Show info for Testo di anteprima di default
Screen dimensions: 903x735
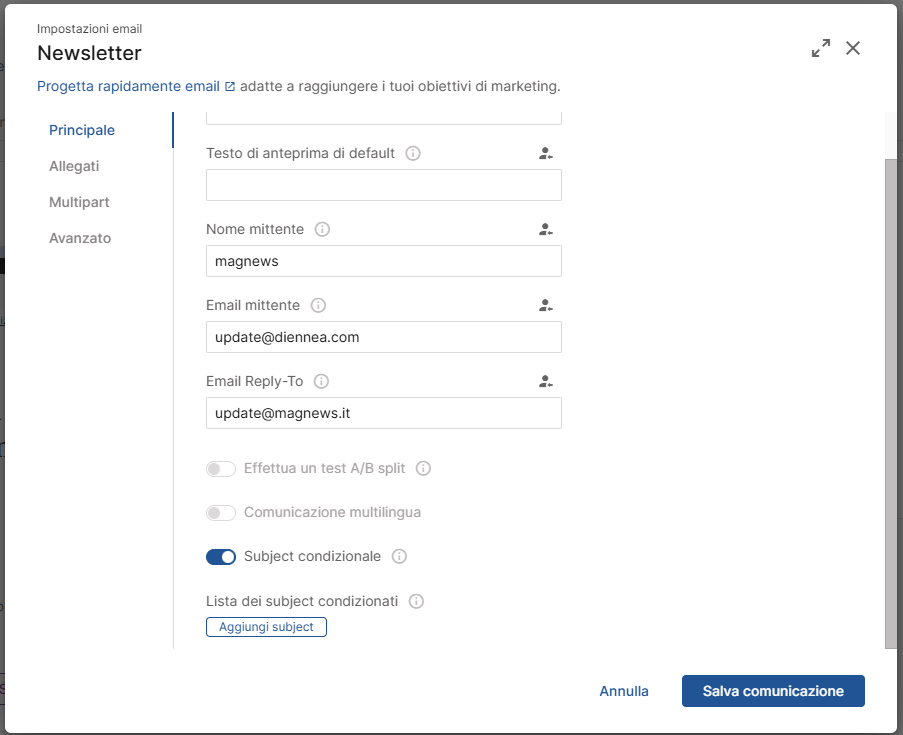413,153
